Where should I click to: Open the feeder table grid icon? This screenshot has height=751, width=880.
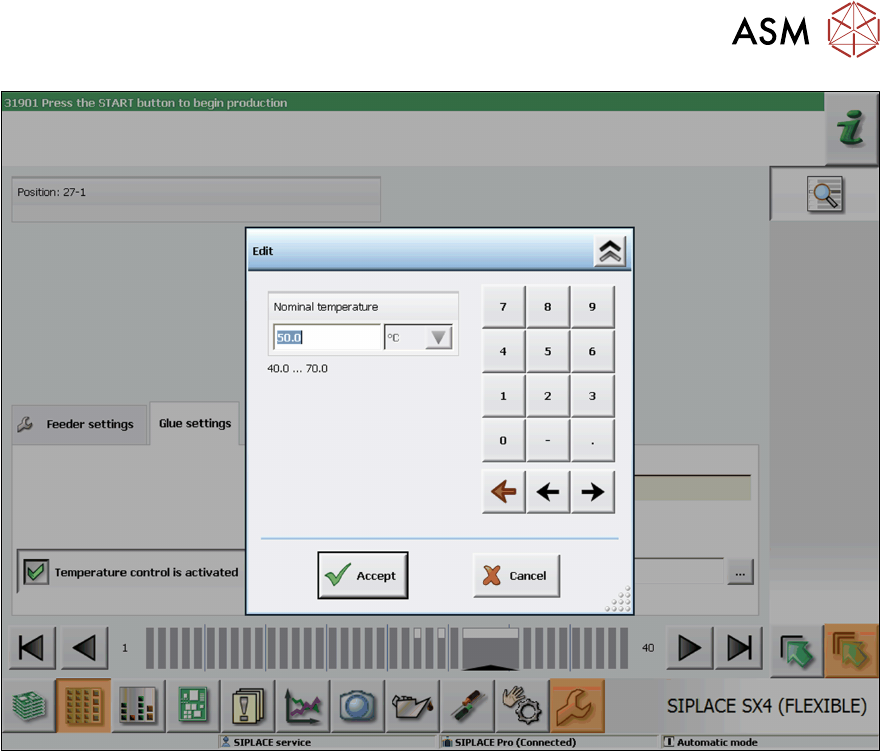[x=83, y=706]
